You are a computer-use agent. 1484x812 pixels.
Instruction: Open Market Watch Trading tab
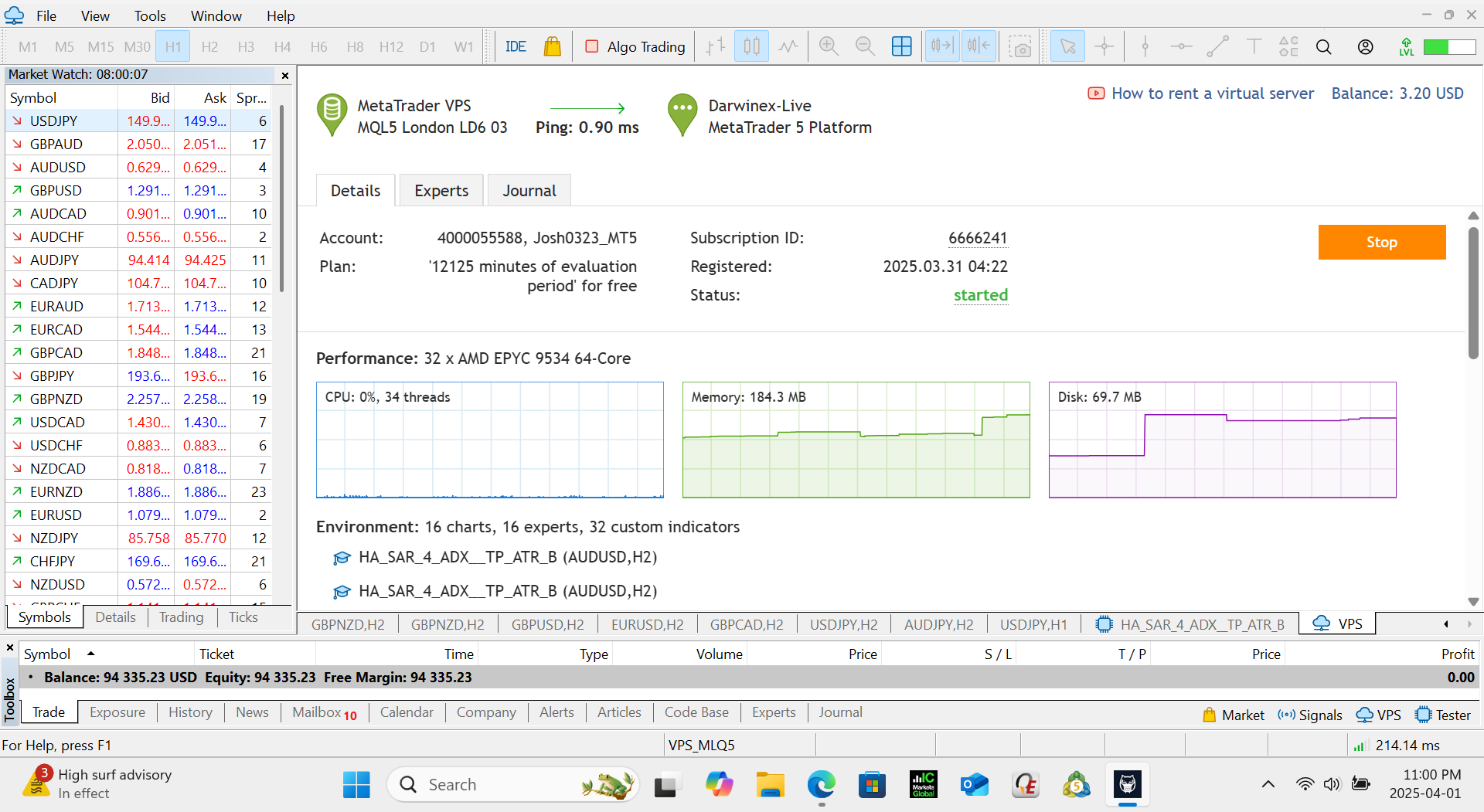click(x=181, y=617)
